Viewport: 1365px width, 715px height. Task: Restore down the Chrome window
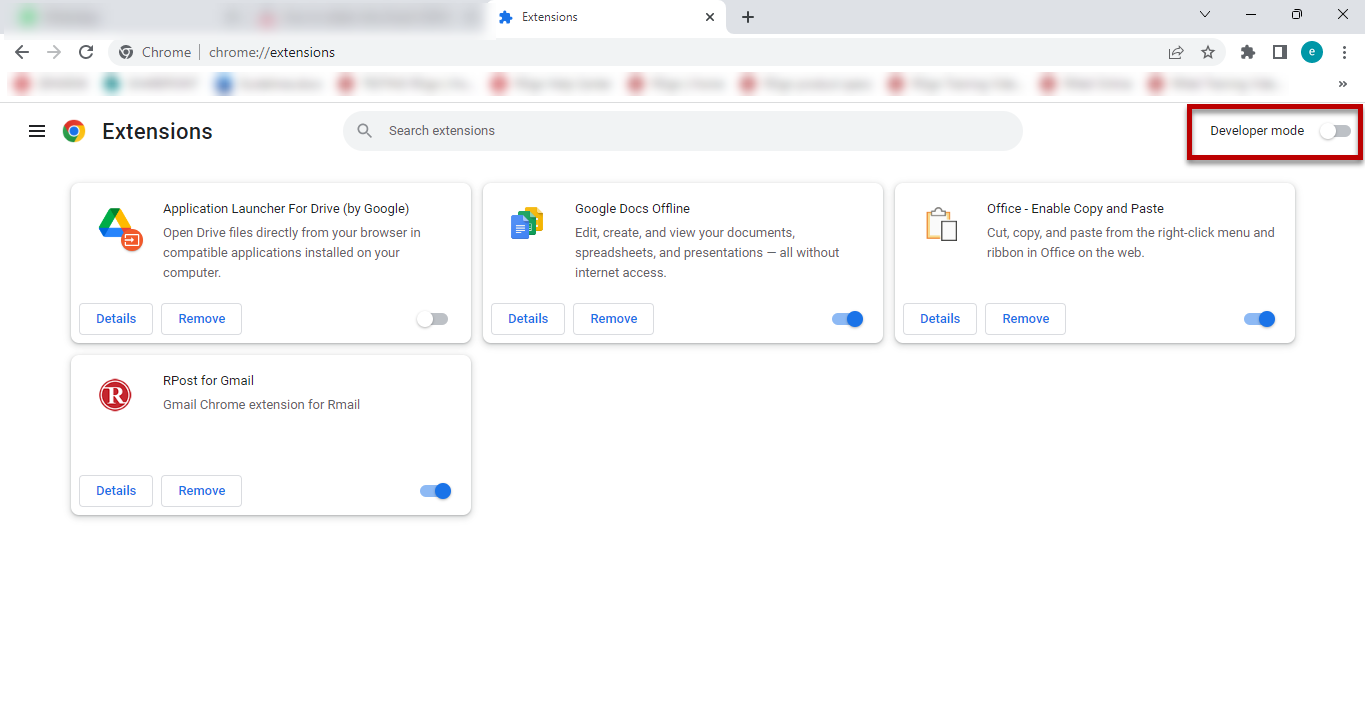(x=1297, y=14)
